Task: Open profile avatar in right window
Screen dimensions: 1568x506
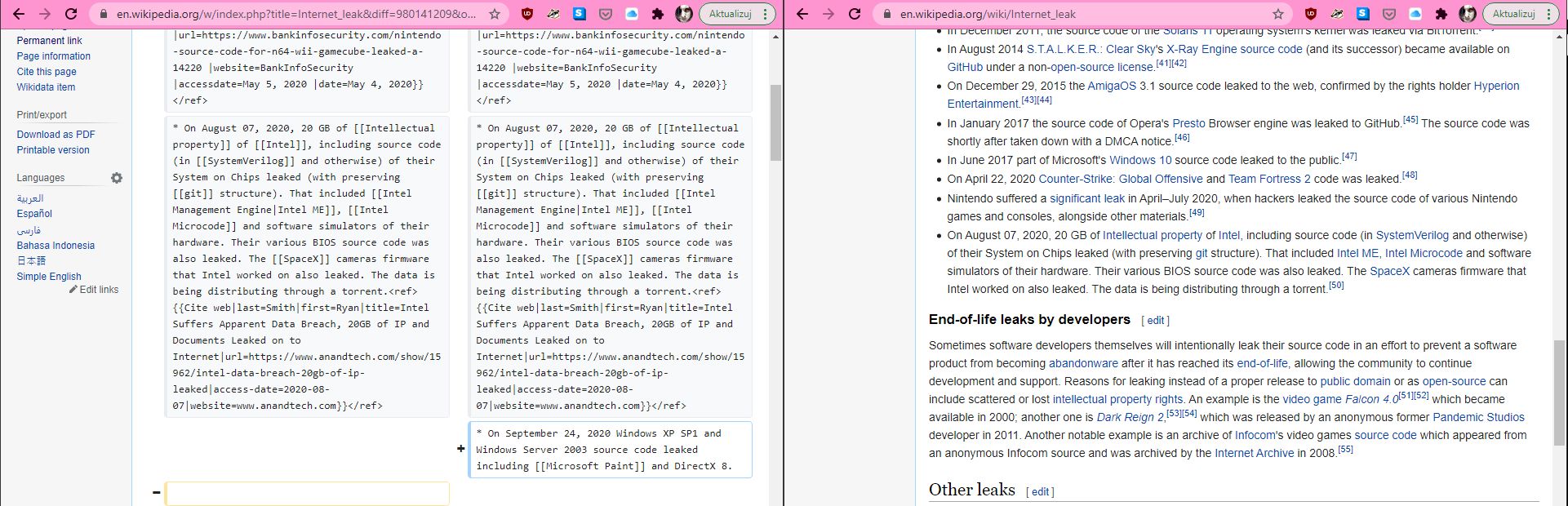Action: (1468, 14)
